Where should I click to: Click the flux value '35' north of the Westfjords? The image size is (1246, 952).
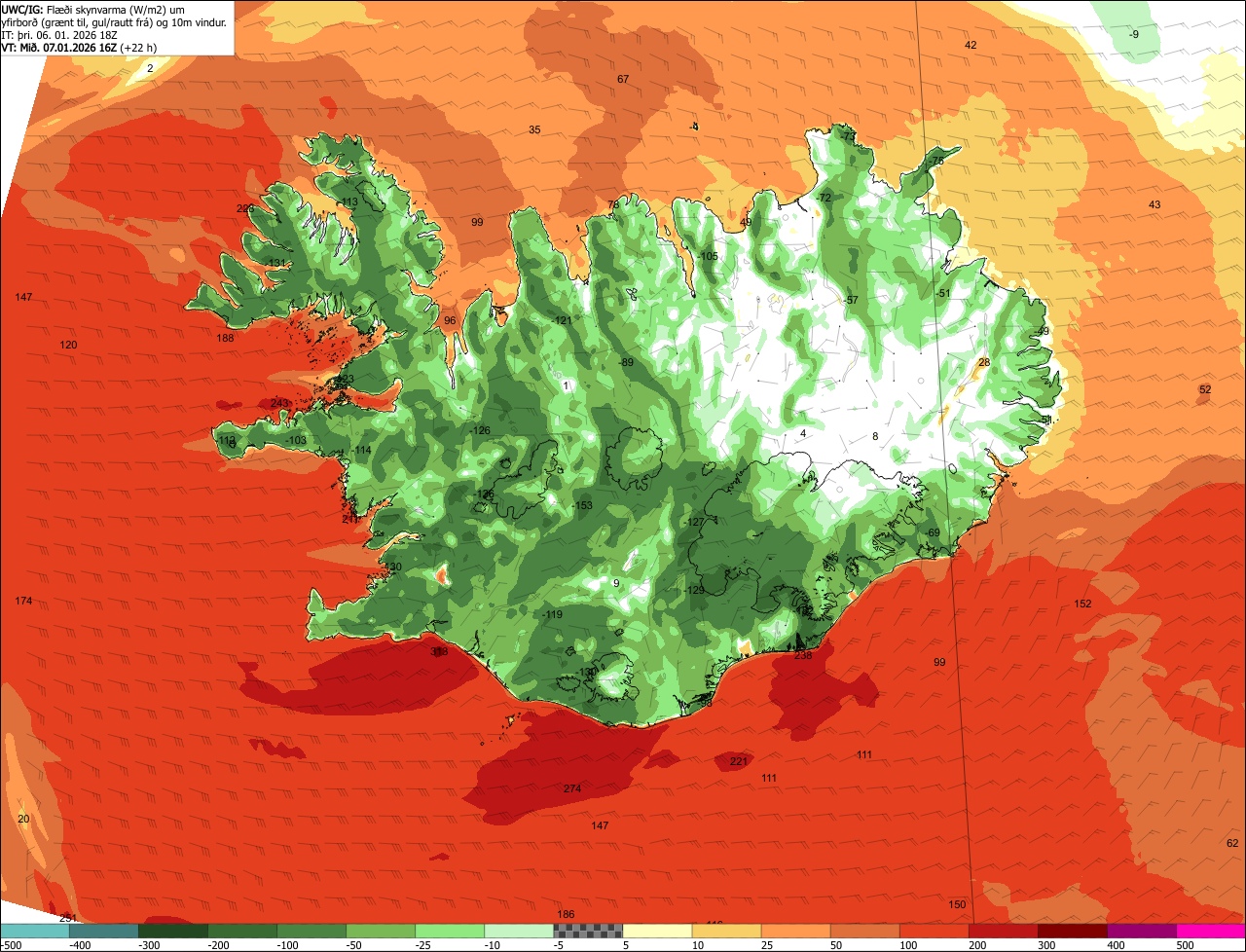pyautogui.click(x=534, y=129)
